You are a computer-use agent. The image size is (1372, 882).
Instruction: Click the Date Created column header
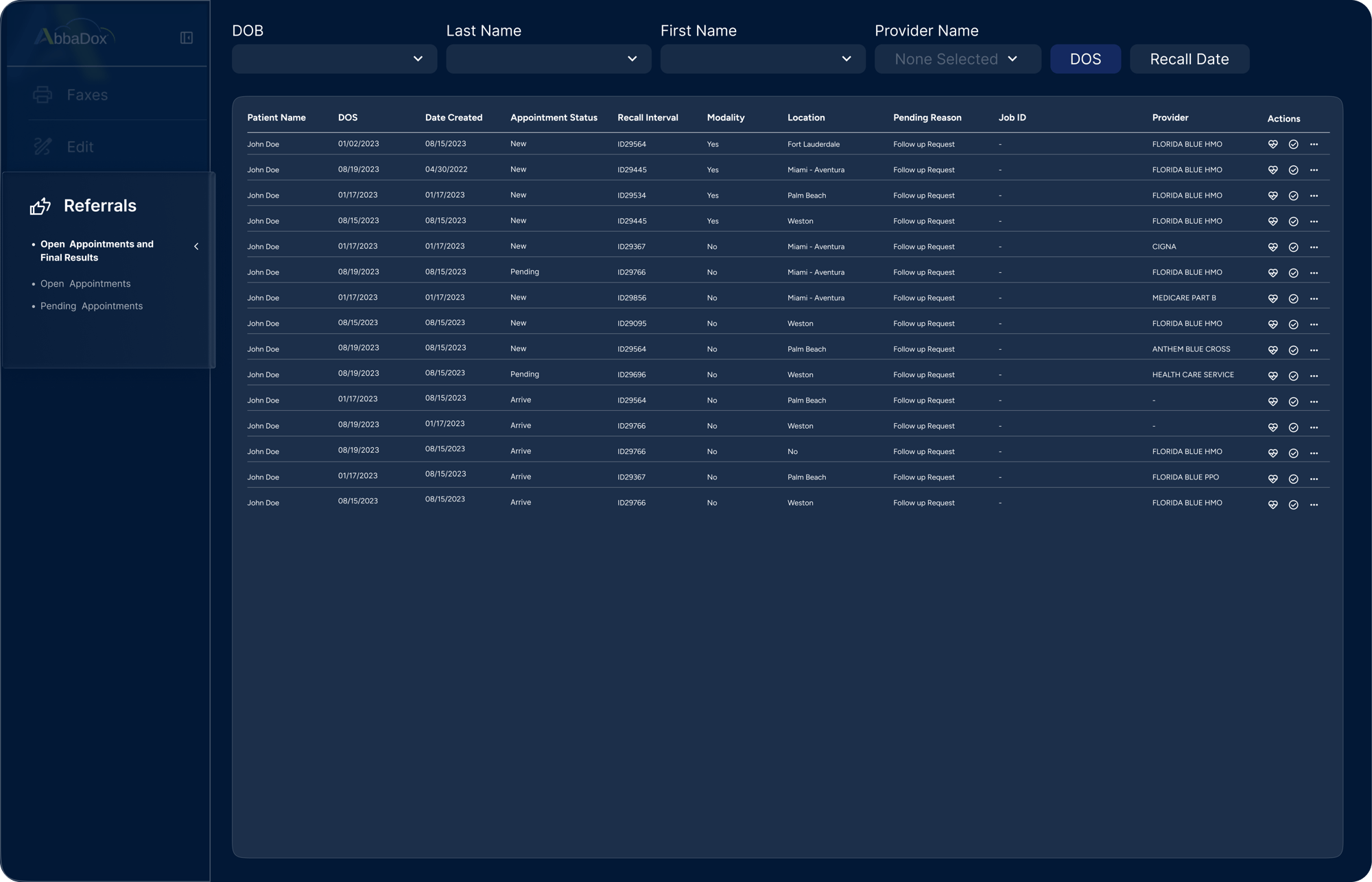click(x=453, y=118)
